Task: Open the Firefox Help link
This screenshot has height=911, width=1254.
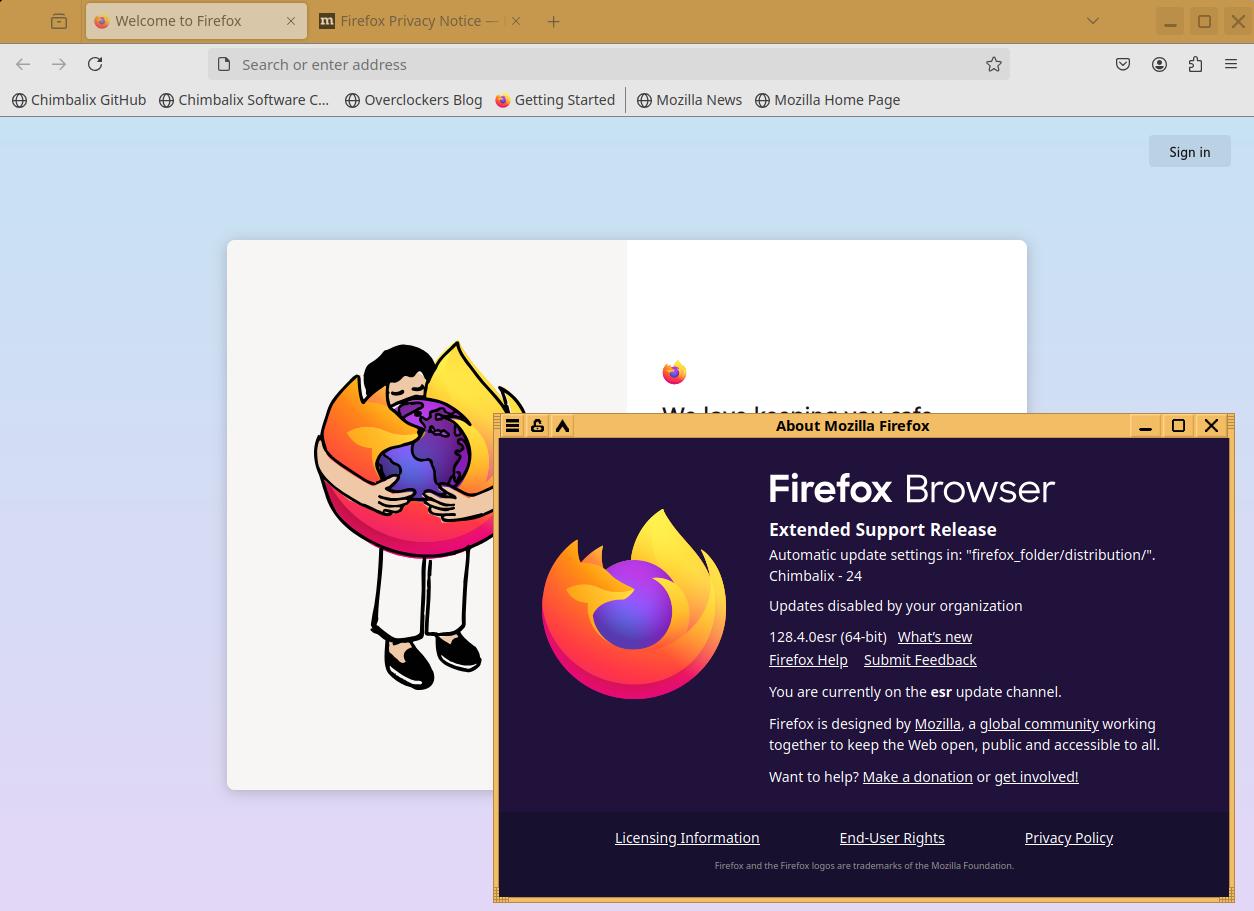Action: (808, 660)
